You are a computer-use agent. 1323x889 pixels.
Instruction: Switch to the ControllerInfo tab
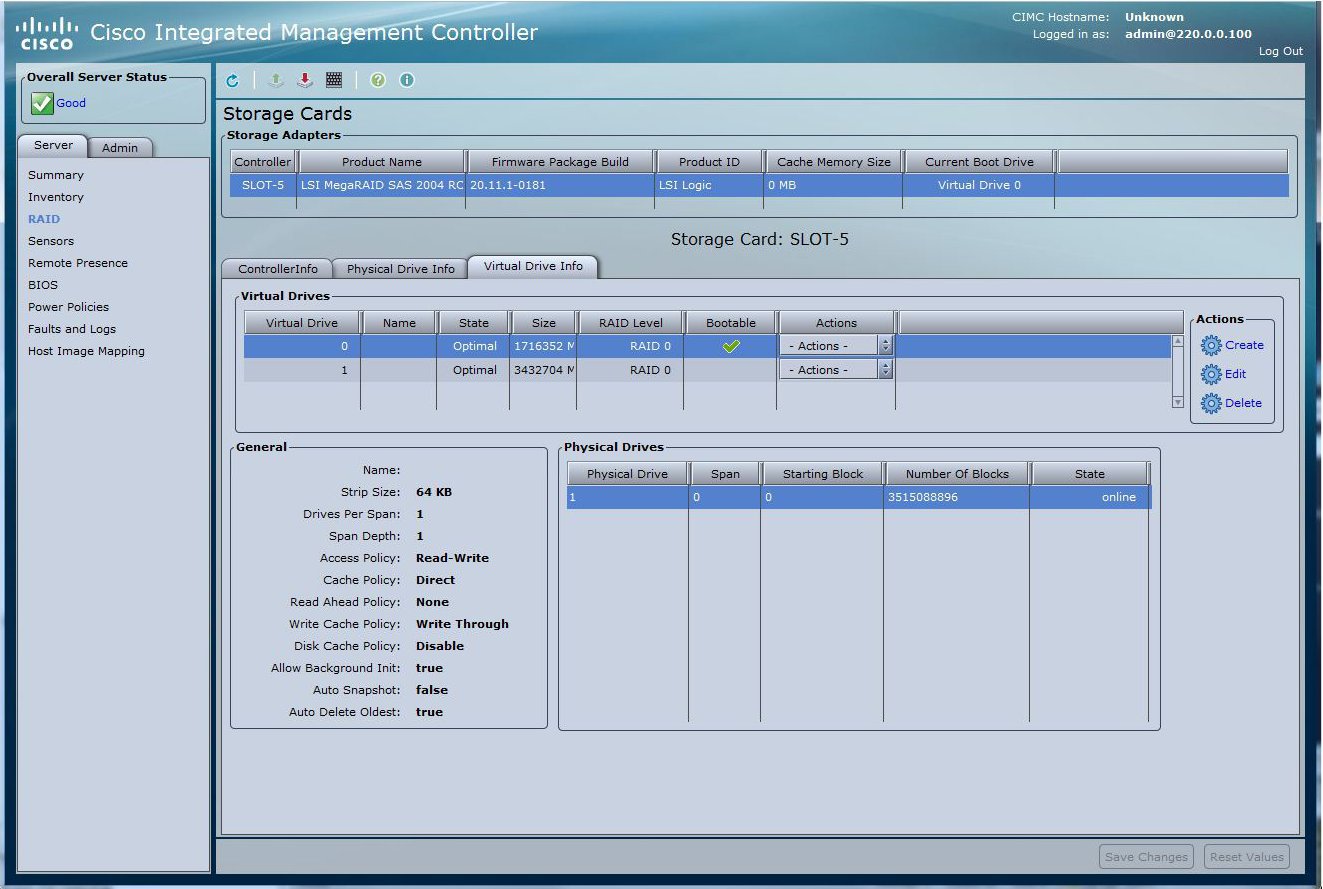pyautogui.click(x=278, y=269)
